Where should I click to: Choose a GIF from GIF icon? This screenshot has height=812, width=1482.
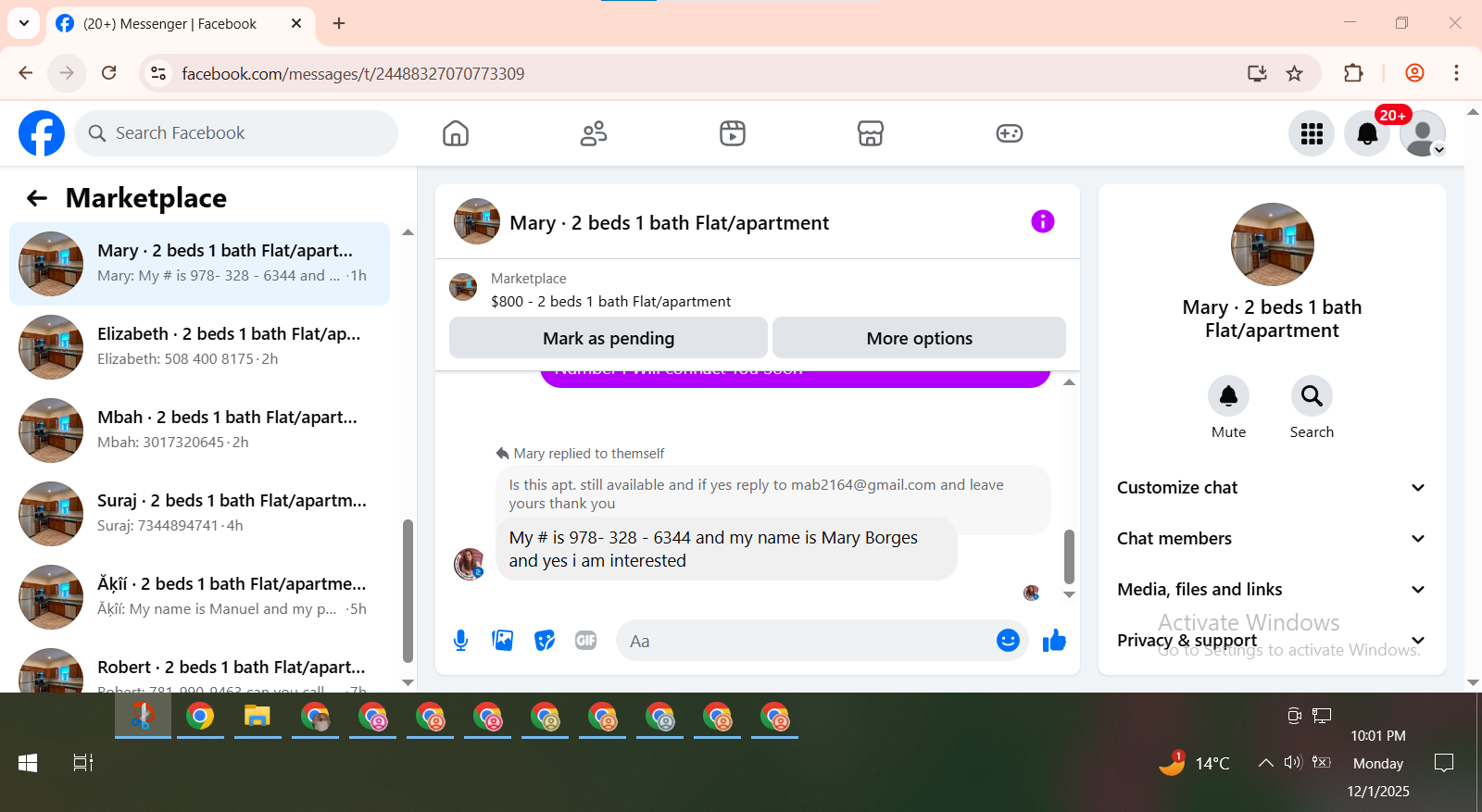586,640
